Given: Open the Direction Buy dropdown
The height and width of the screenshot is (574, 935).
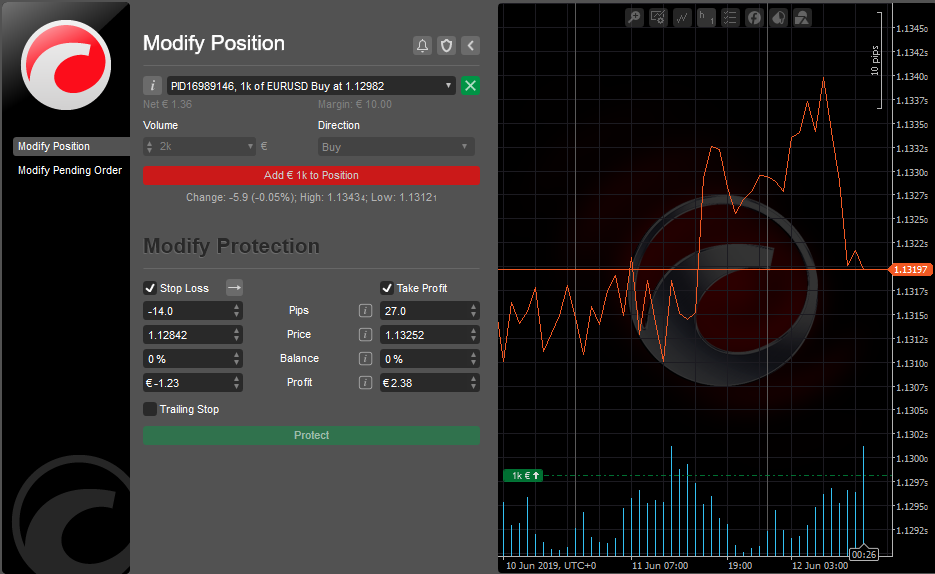Looking at the screenshot, I should pos(396,147).
